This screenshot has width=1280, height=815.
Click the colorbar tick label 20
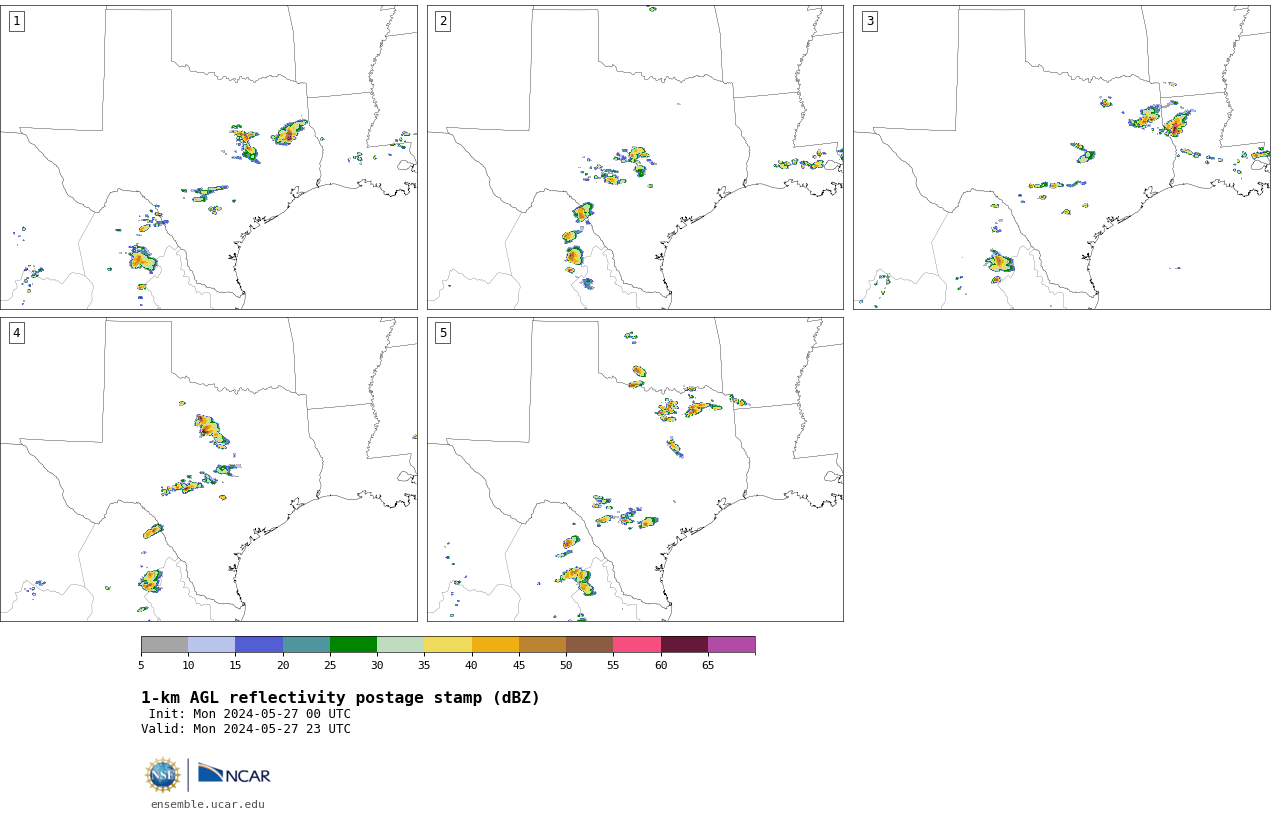pyautogui.click(x=283, y=665)
